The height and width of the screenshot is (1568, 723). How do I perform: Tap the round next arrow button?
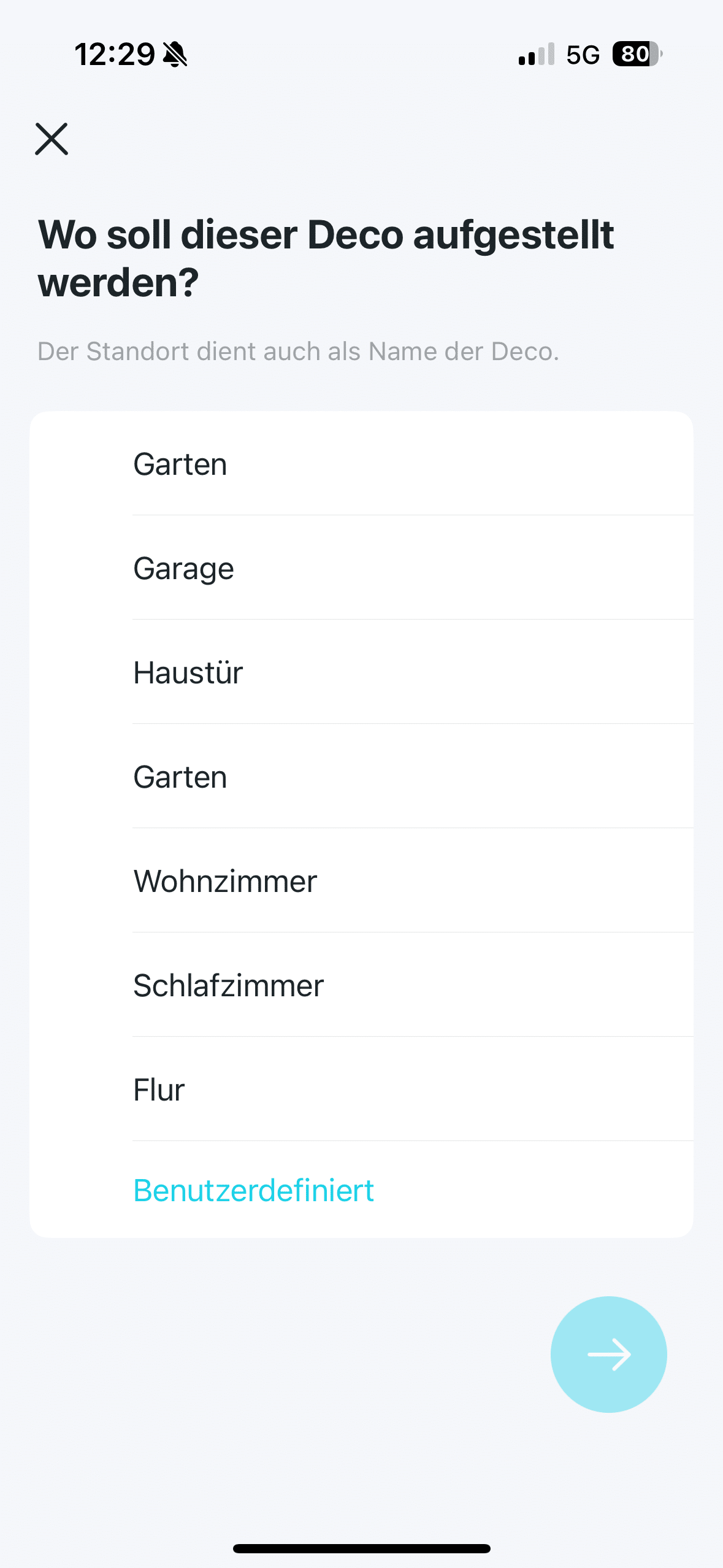pyautogui.click(x=608, y=1354)
